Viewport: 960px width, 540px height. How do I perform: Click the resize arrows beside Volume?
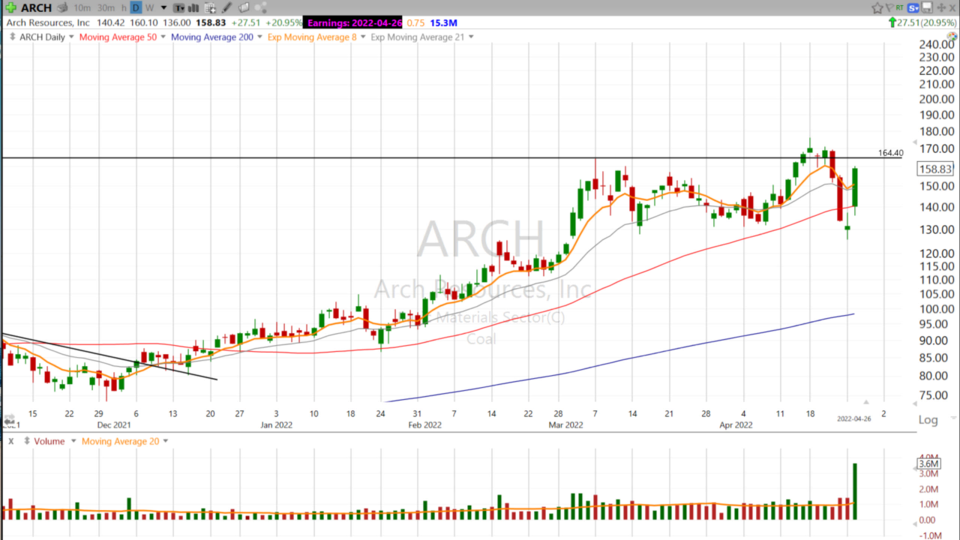pyautogui.click(x=26, y=441)
